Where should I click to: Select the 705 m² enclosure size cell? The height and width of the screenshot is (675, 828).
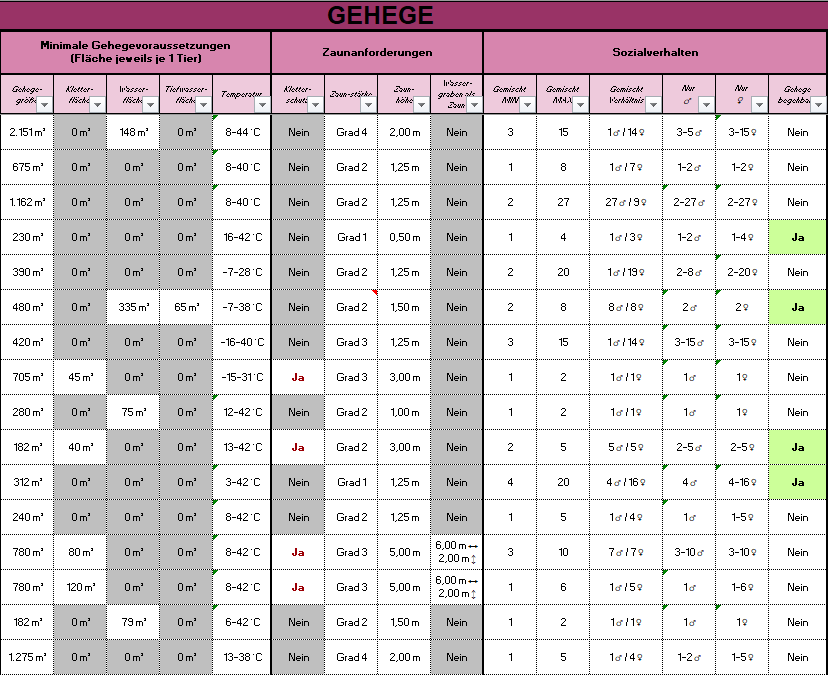pos(27,377)
